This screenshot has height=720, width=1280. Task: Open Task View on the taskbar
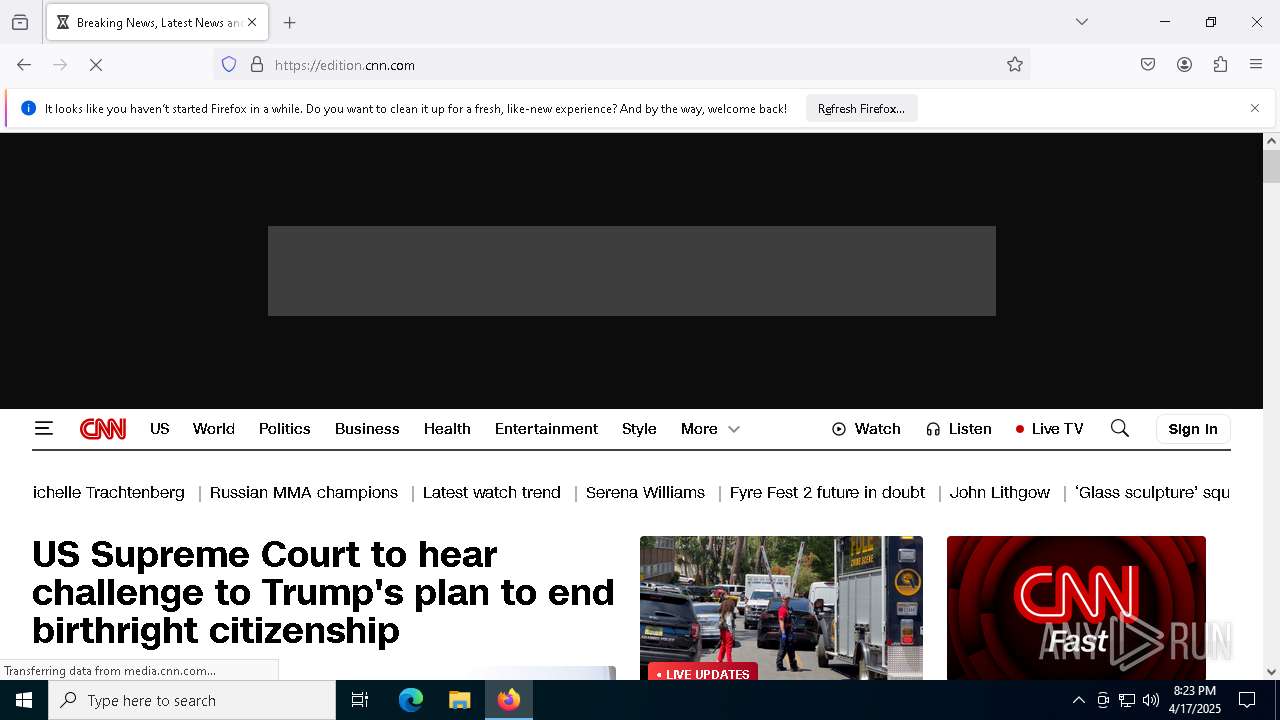tap(360, 700)
